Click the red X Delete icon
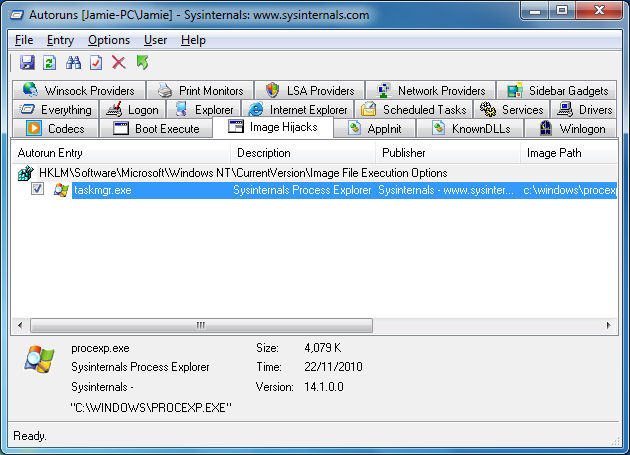 (119, 63)
